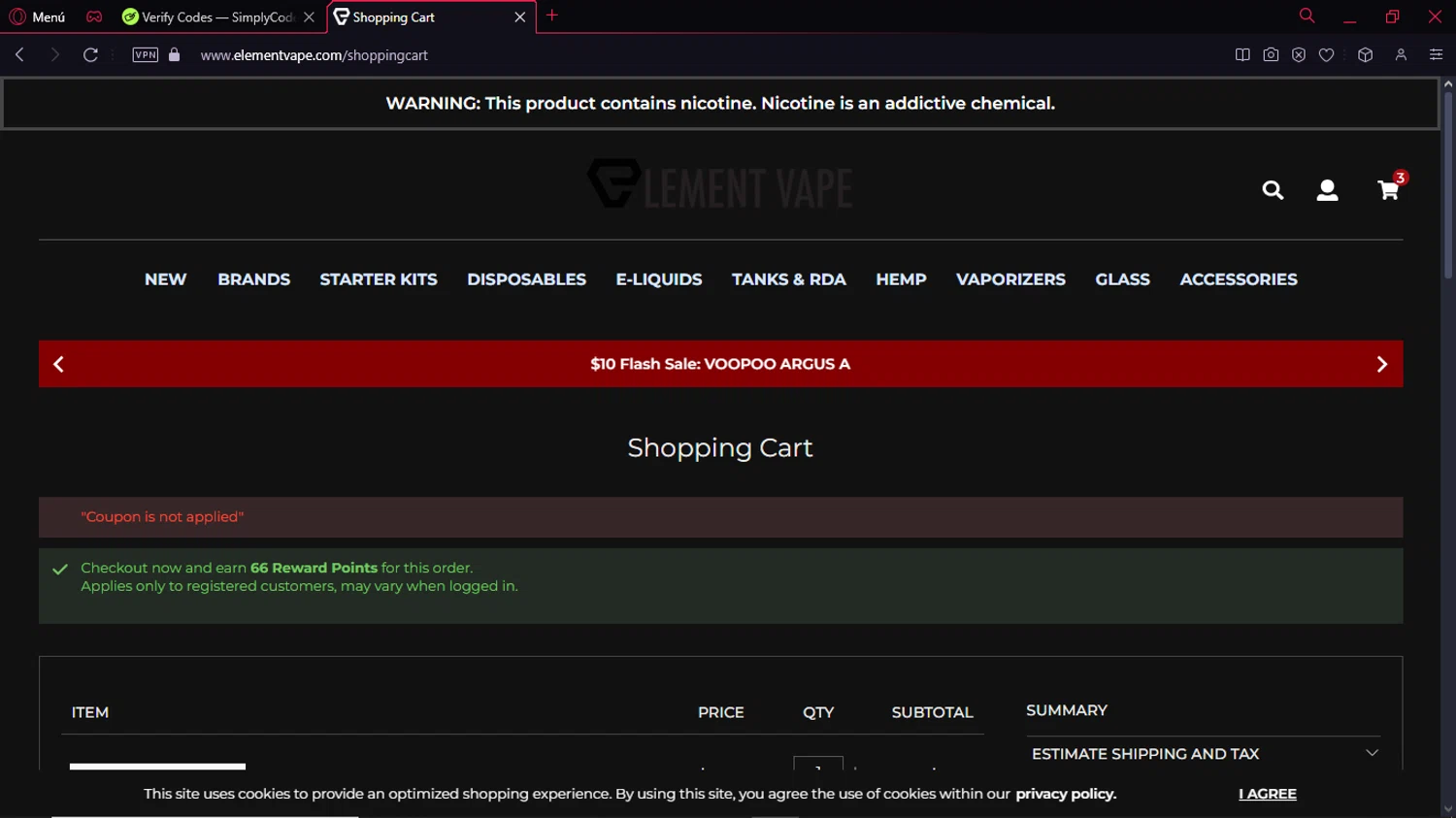
Task: Click the scrollbar up arrow
Action: [x=1448, y=84]
